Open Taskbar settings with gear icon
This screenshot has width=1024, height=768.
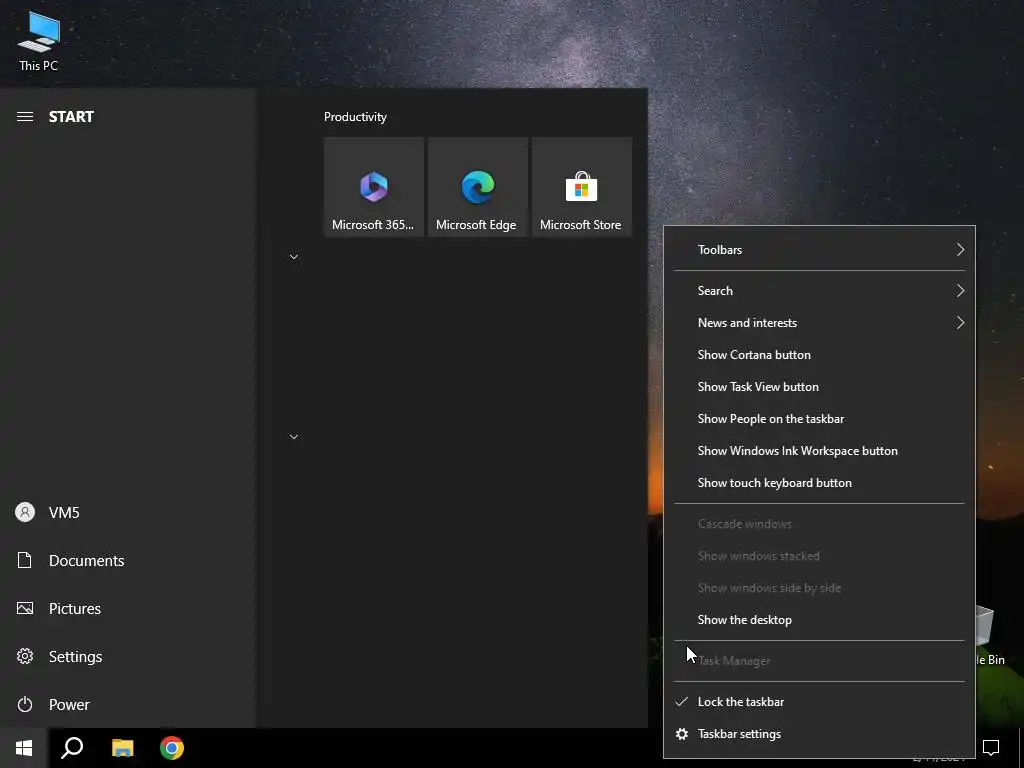pos(820,734)
